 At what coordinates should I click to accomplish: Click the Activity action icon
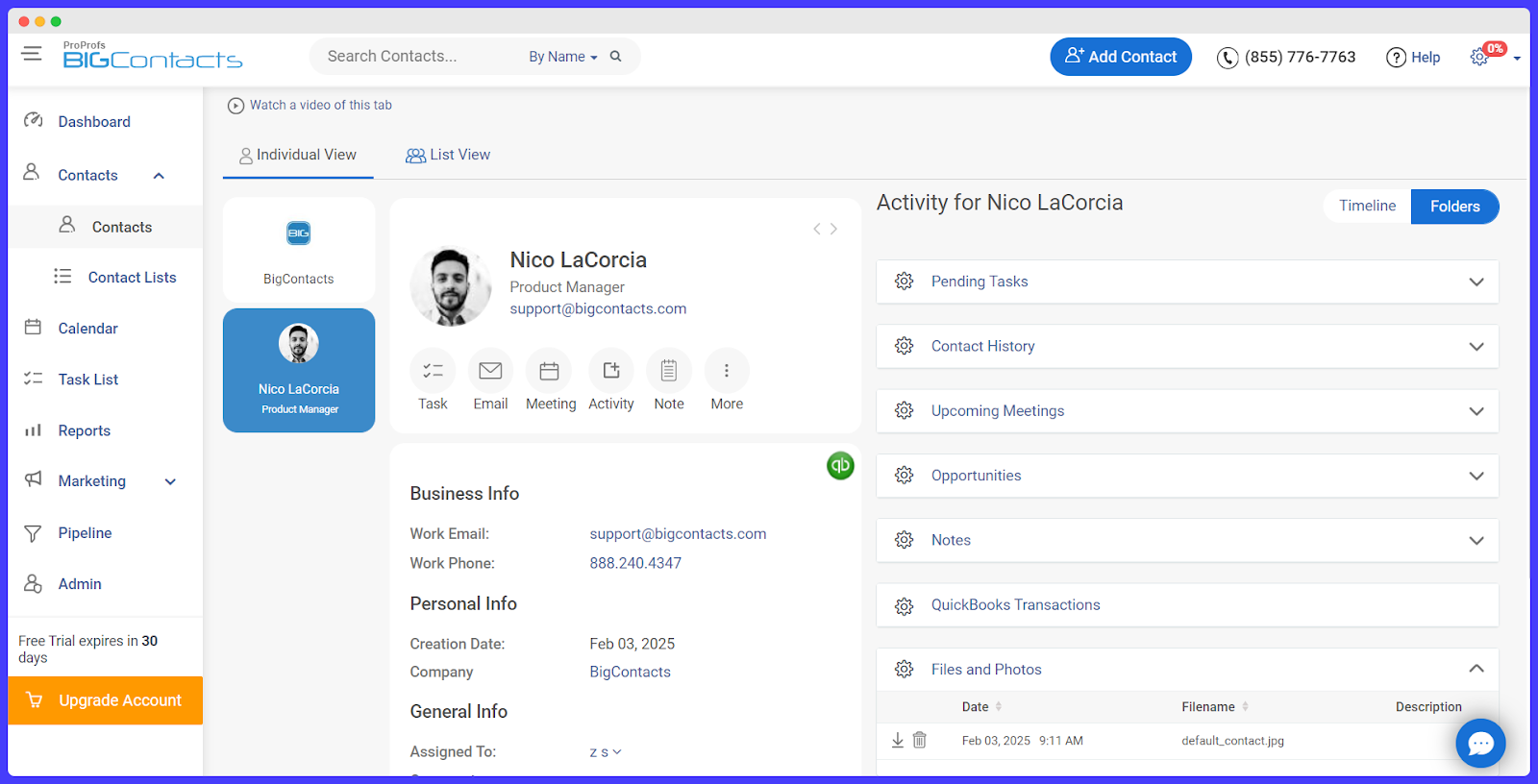(x=611, y=371)
